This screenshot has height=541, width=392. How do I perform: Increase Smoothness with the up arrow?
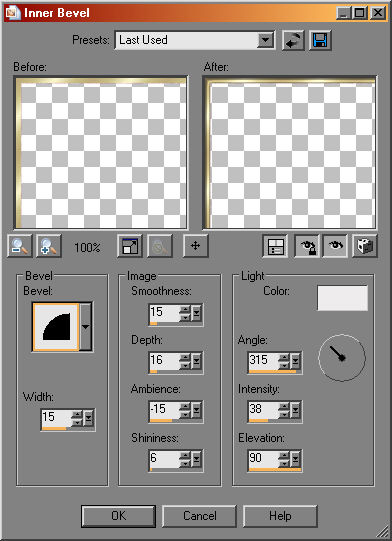coord(186,309)
